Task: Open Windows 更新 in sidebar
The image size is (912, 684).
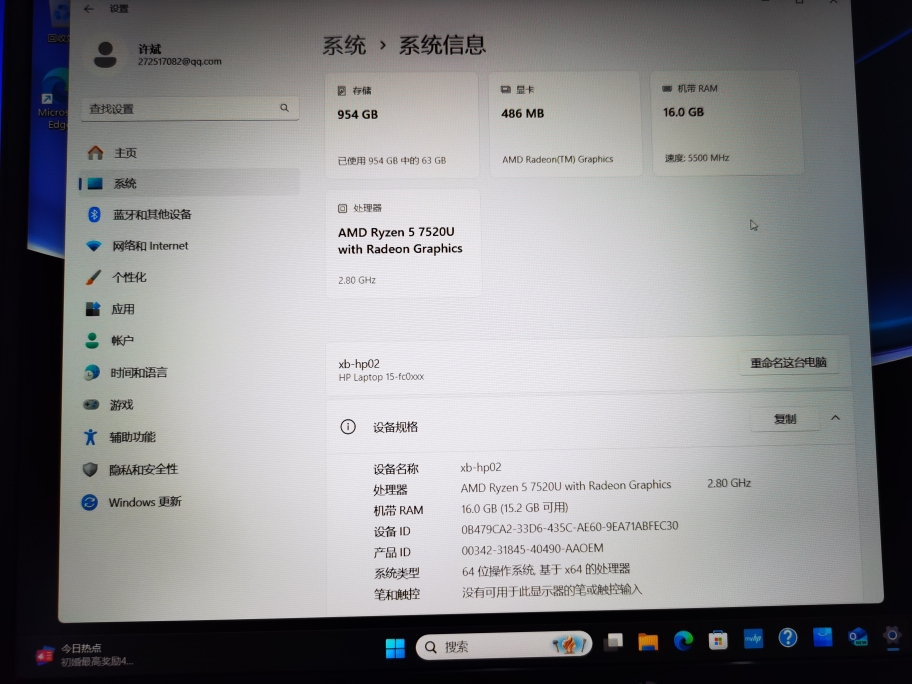Action: (x=189, y=502)
